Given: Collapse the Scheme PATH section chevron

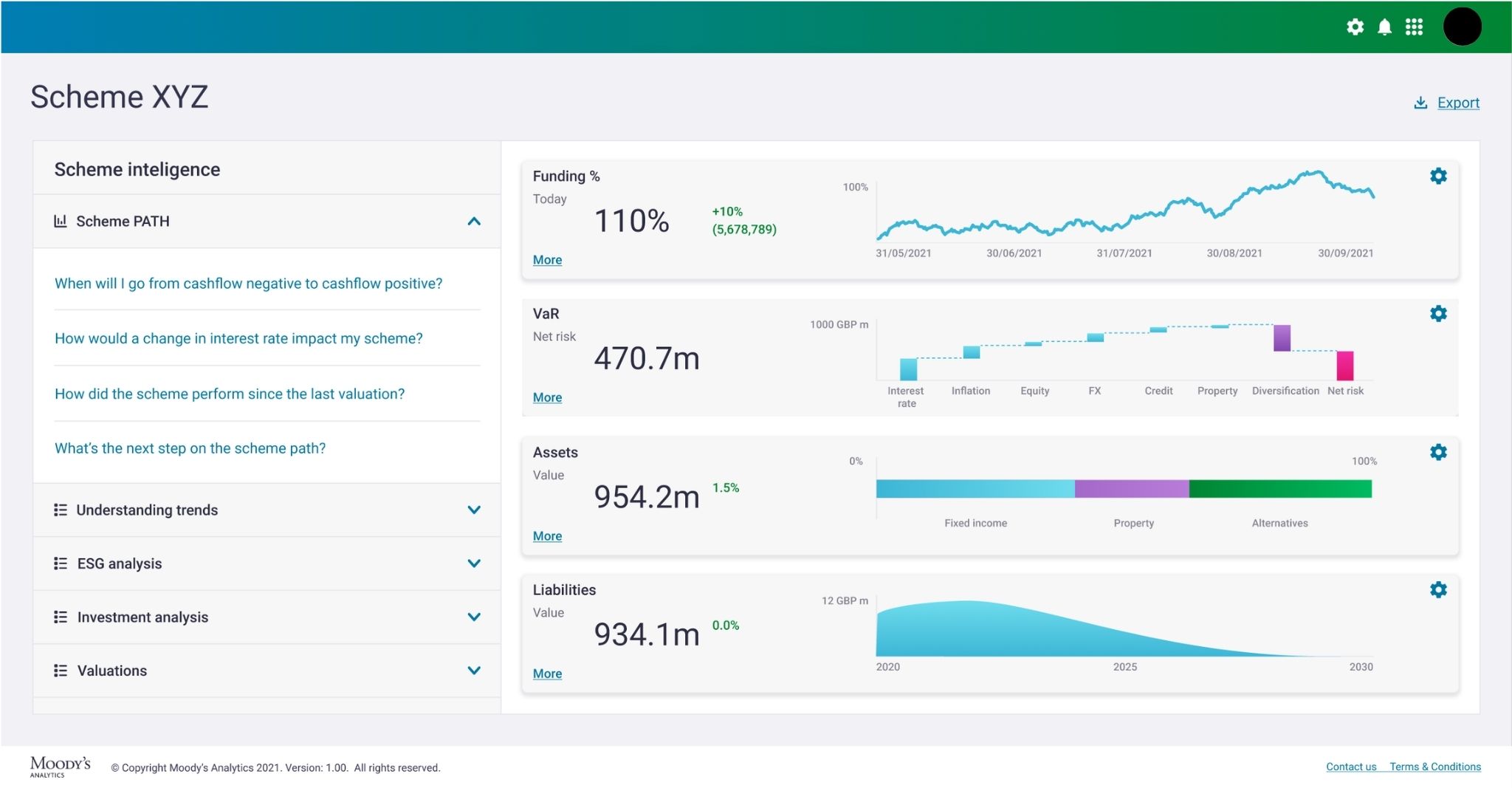Looking at the screenshot, I should coord(474,222).
